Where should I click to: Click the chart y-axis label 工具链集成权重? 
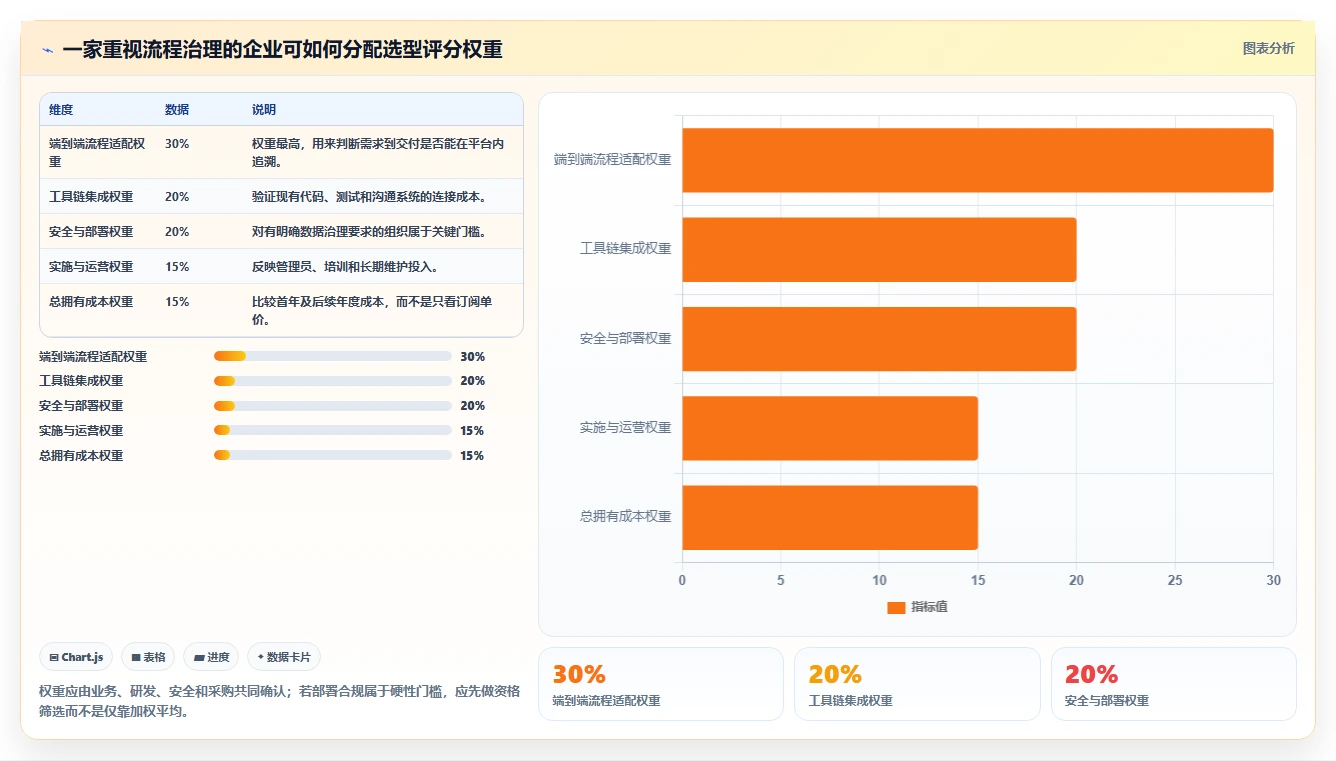tap(626, 248)
